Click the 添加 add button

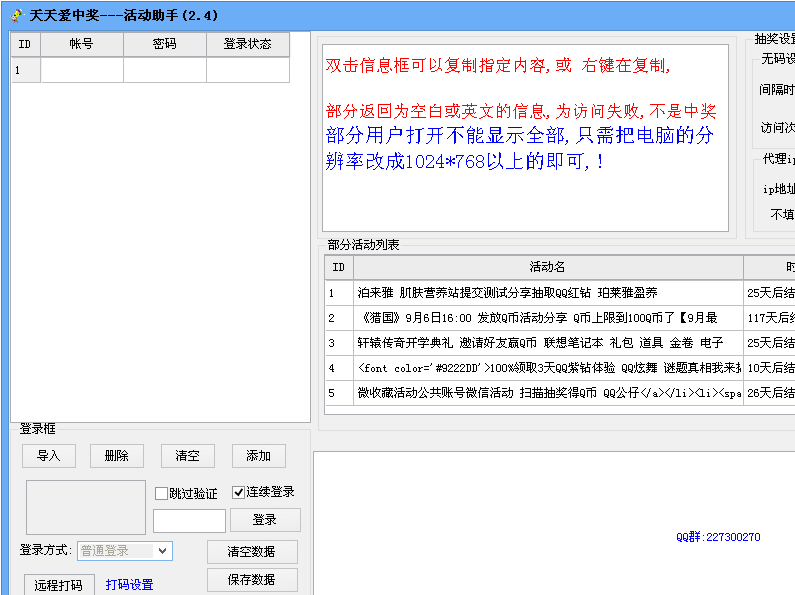coord(259,456)
